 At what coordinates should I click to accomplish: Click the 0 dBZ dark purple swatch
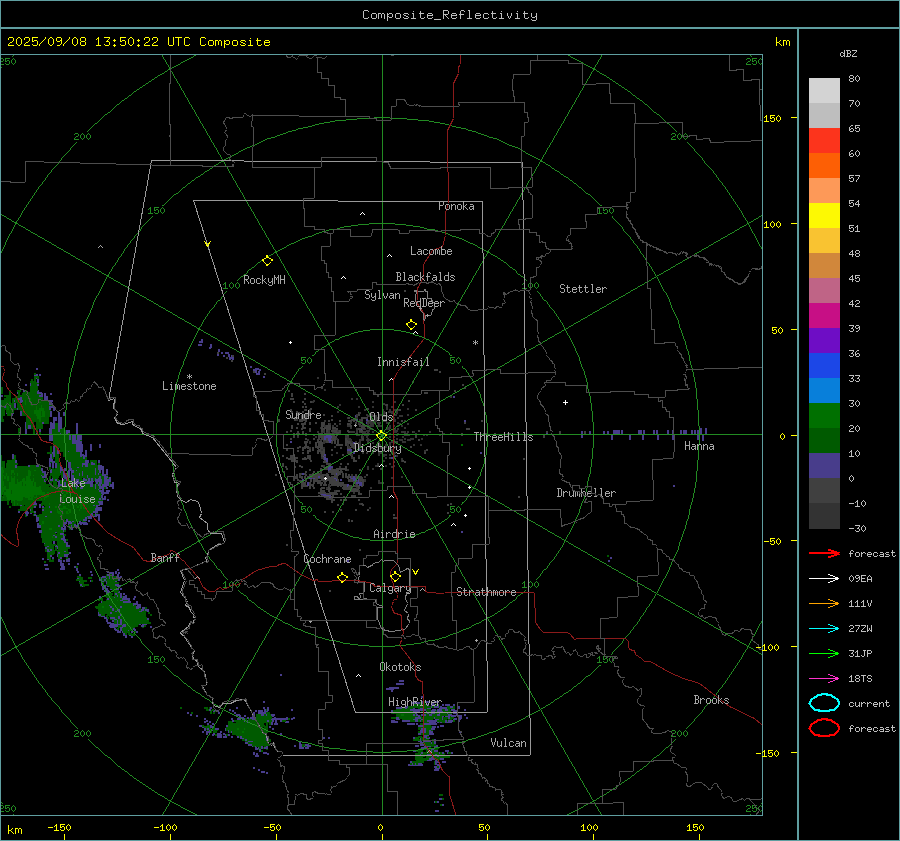click(x=824, y=466)
